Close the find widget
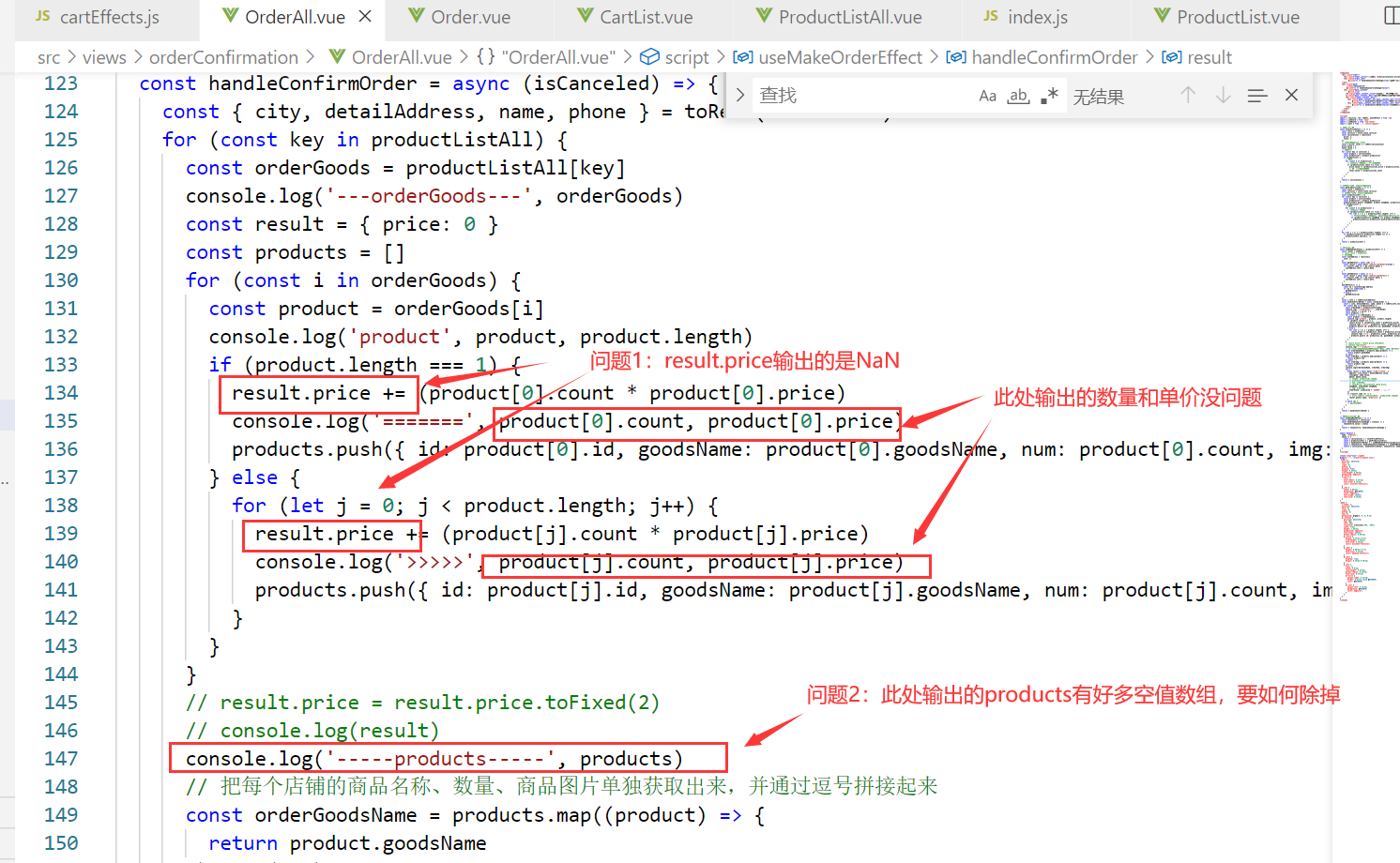The width and height of the screenshot is (1400, 863). pyautogui.click(x=1291, y=95)
